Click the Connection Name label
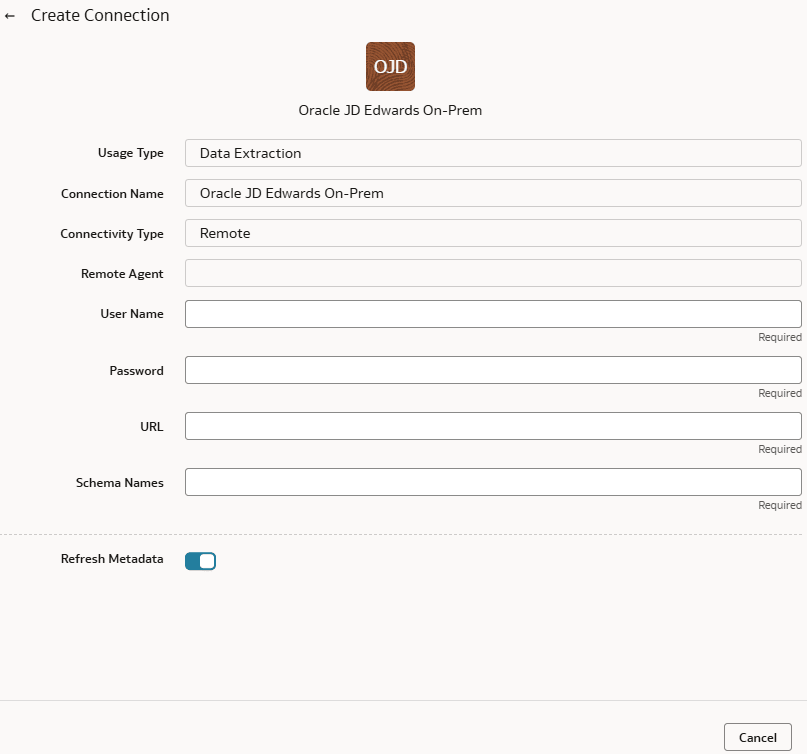Image resolution: width=807 pixels, height=754 pixels. click(112, 194)
